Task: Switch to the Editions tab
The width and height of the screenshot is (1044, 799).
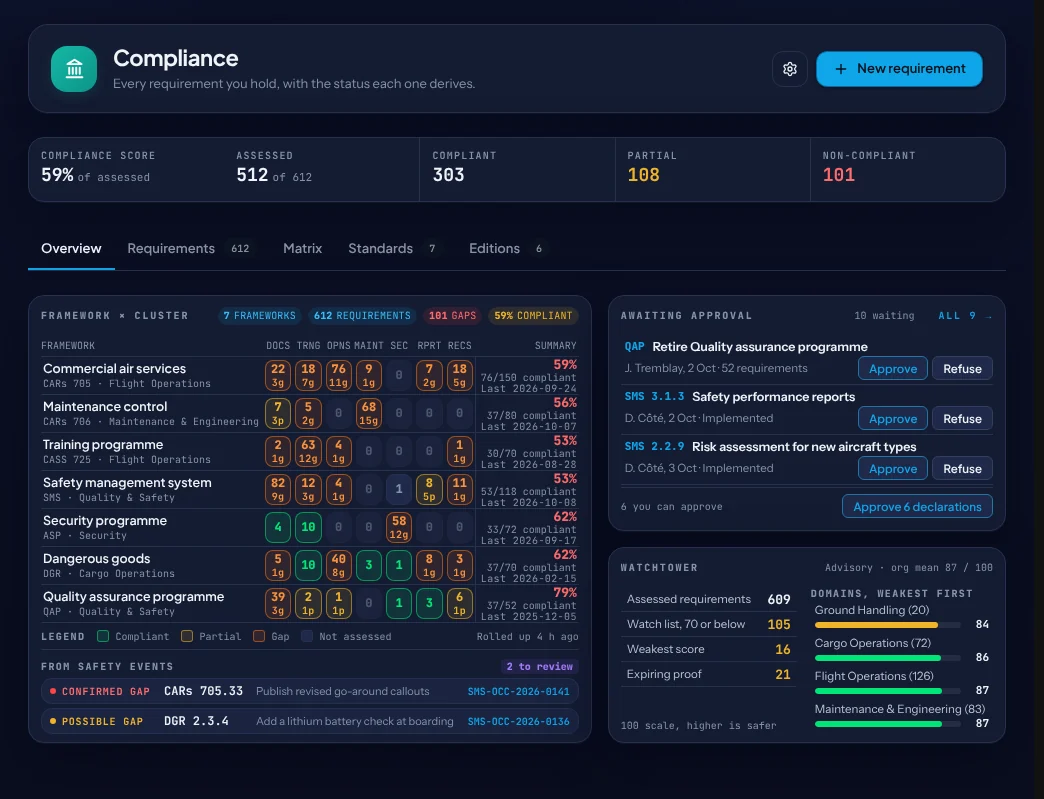Action: click(508, 248)
